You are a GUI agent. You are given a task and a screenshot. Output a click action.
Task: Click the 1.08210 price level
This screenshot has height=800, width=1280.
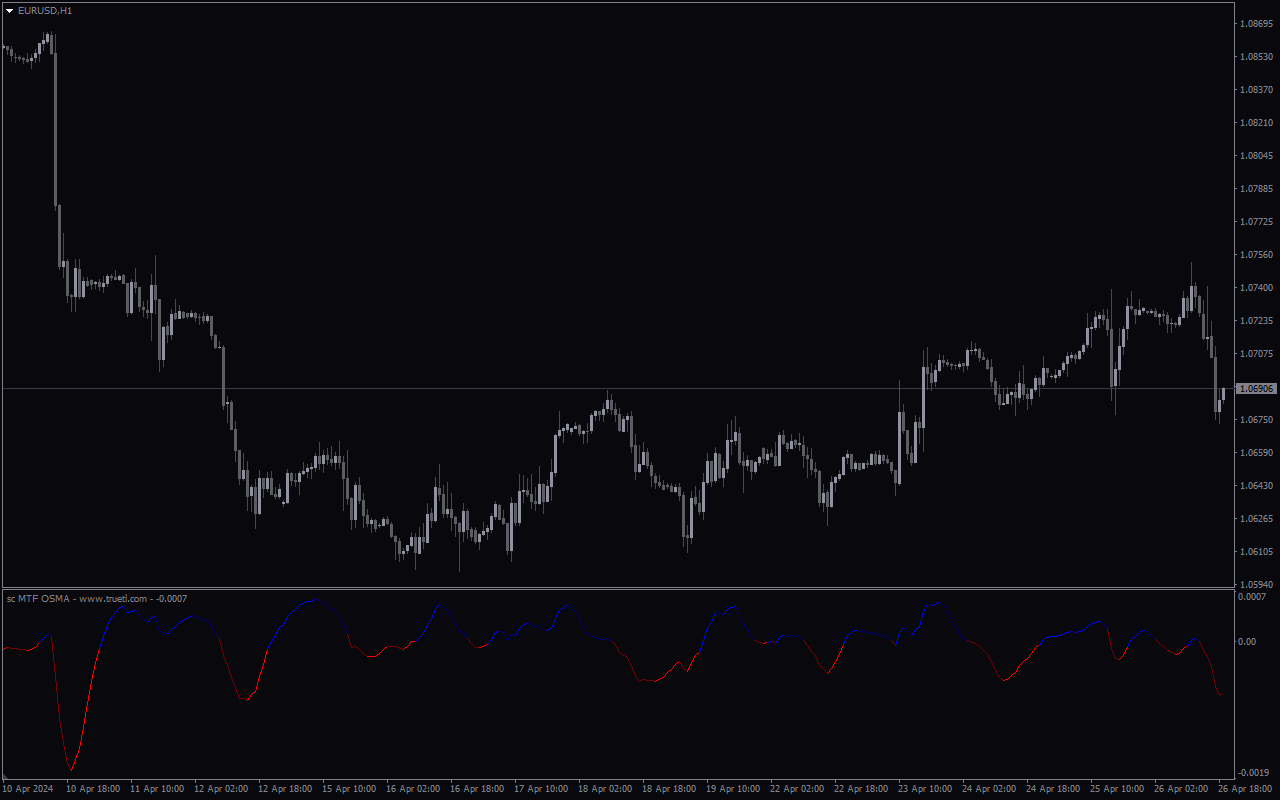1257,122
